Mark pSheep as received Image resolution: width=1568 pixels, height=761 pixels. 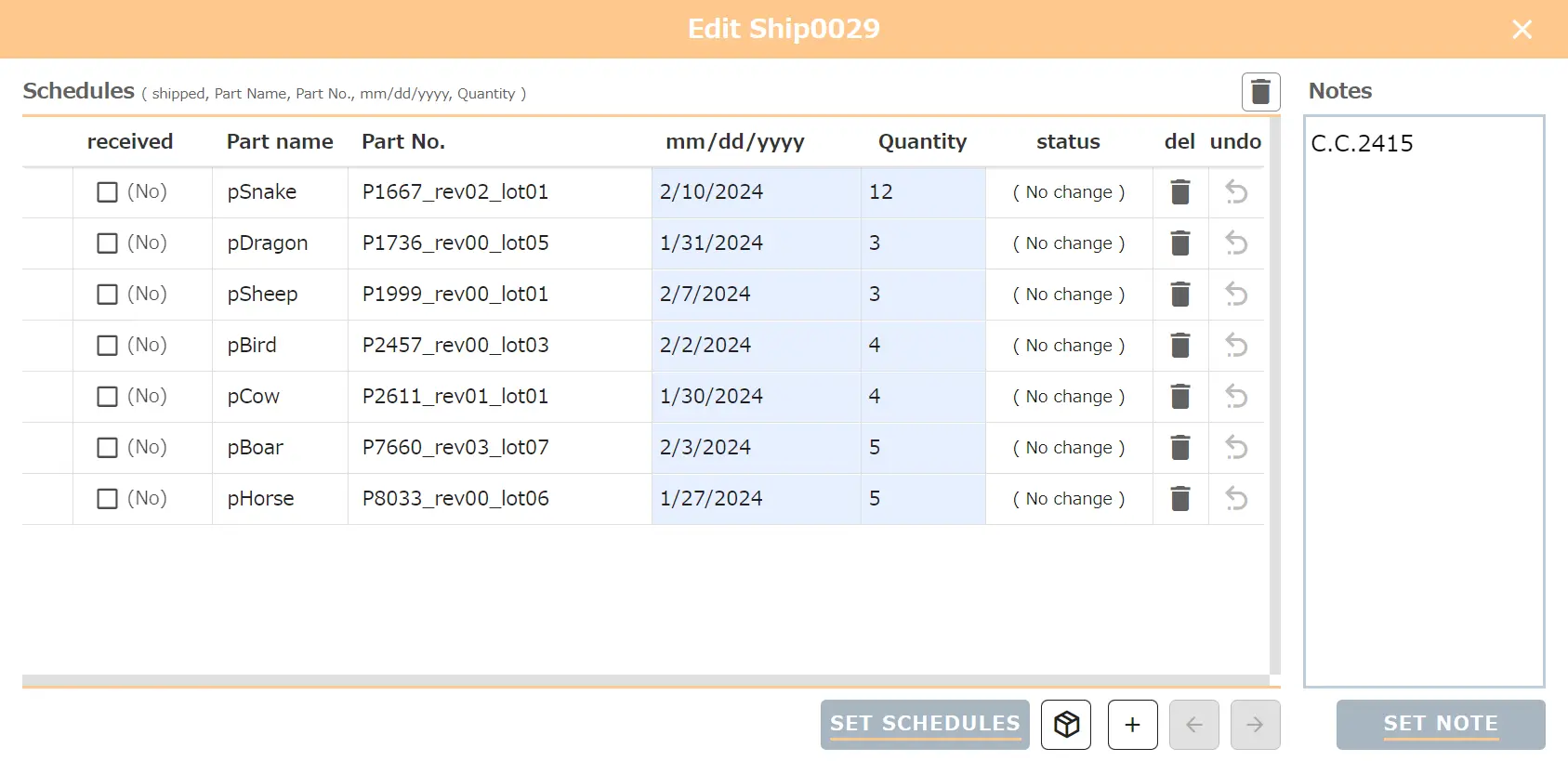(x=108, y=295)
